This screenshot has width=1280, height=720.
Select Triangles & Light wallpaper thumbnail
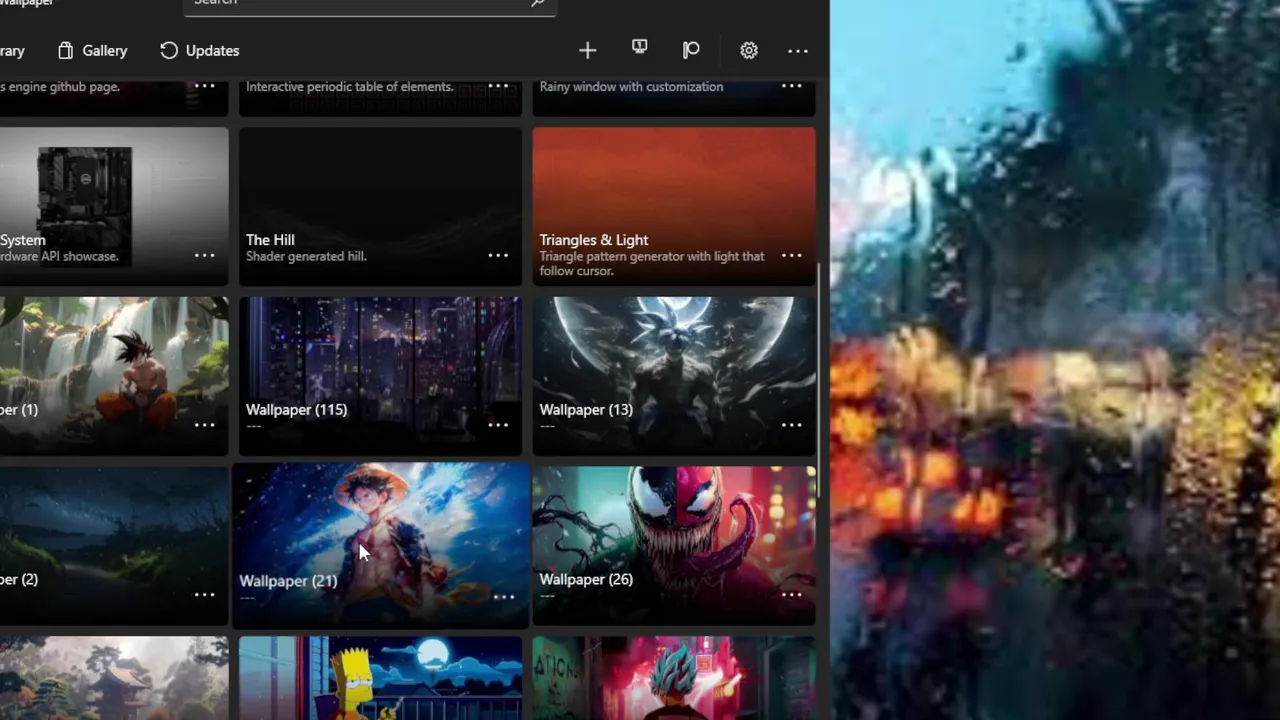pyautogui.click(x=674, y=206)
